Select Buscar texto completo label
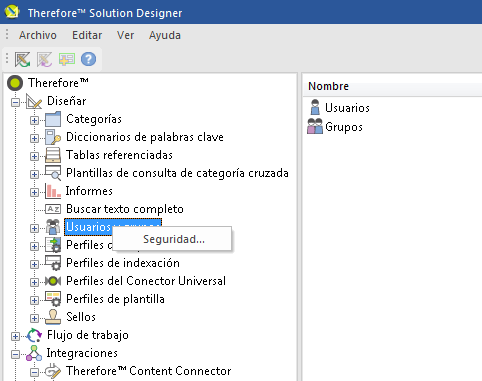The width and height of the screenshot is (482, 381). 125,209
